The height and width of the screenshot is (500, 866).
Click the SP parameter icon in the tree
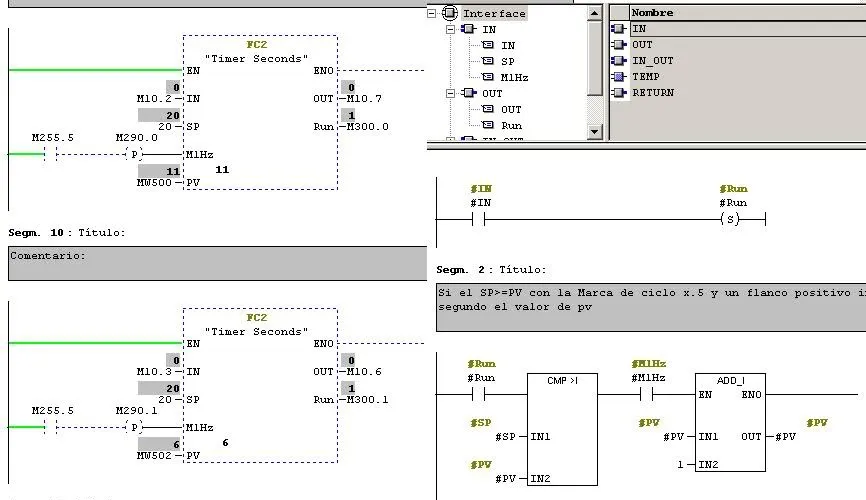pyautogui.click(x=488, y=61)
